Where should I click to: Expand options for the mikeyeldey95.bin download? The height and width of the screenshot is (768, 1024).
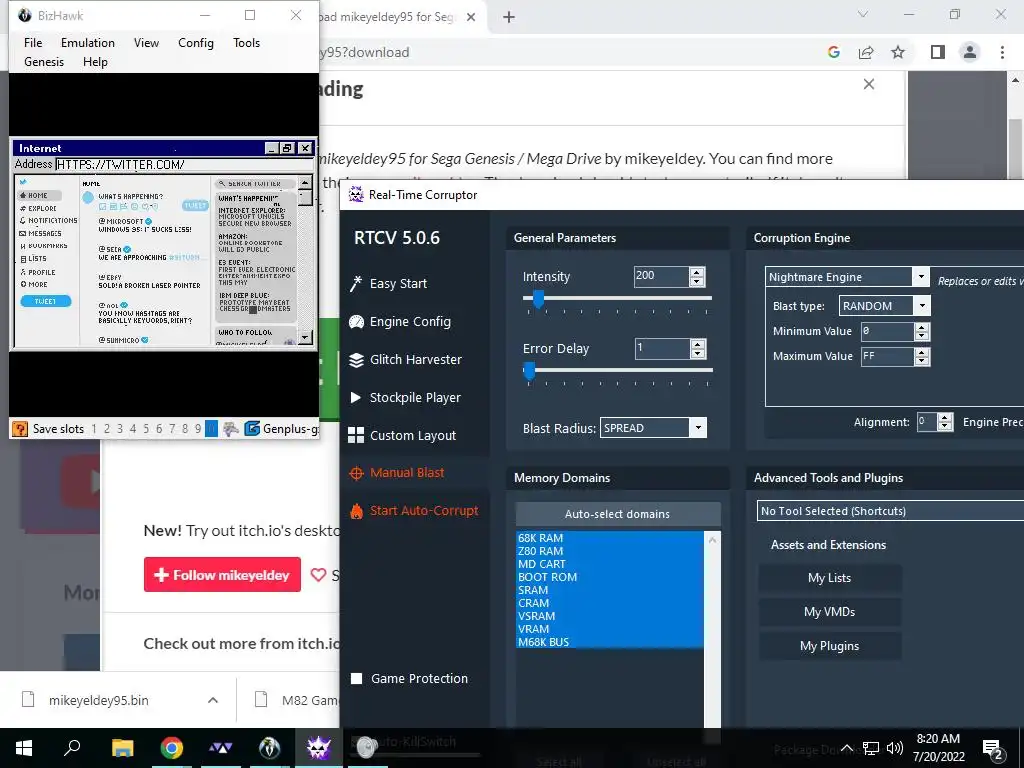tap(213, 700)
